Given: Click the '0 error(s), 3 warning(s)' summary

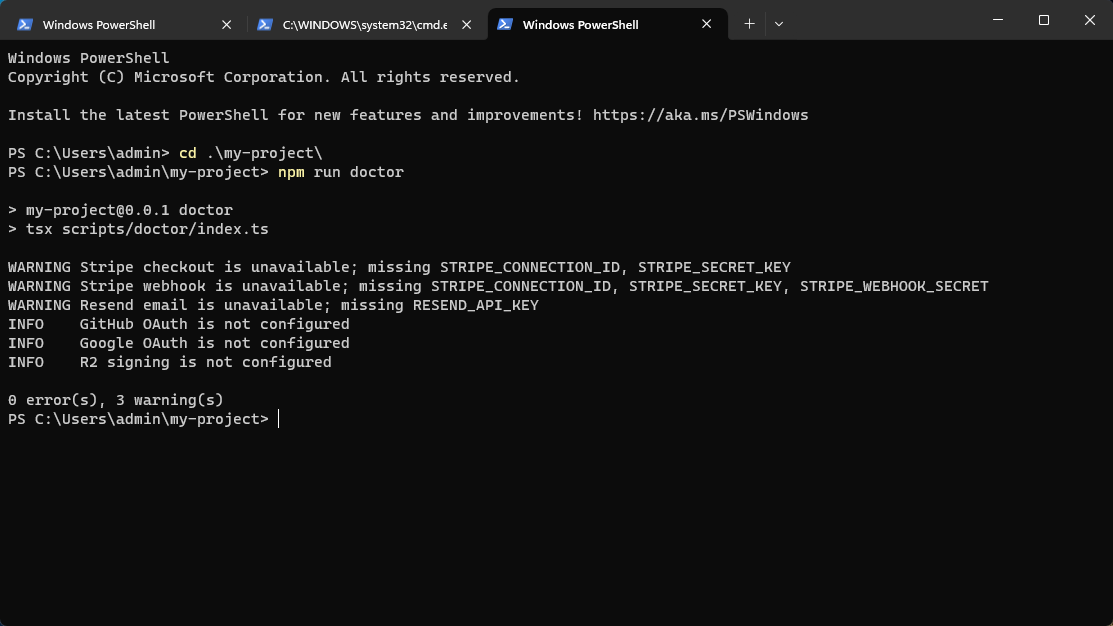Looking at the screenshot, I should (x=116, y=400).
